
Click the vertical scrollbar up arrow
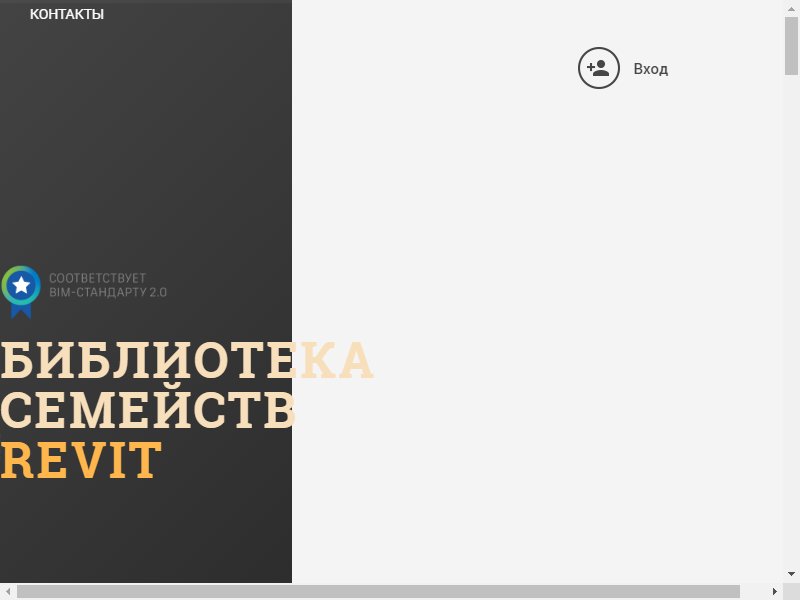(x=791, y=8)
